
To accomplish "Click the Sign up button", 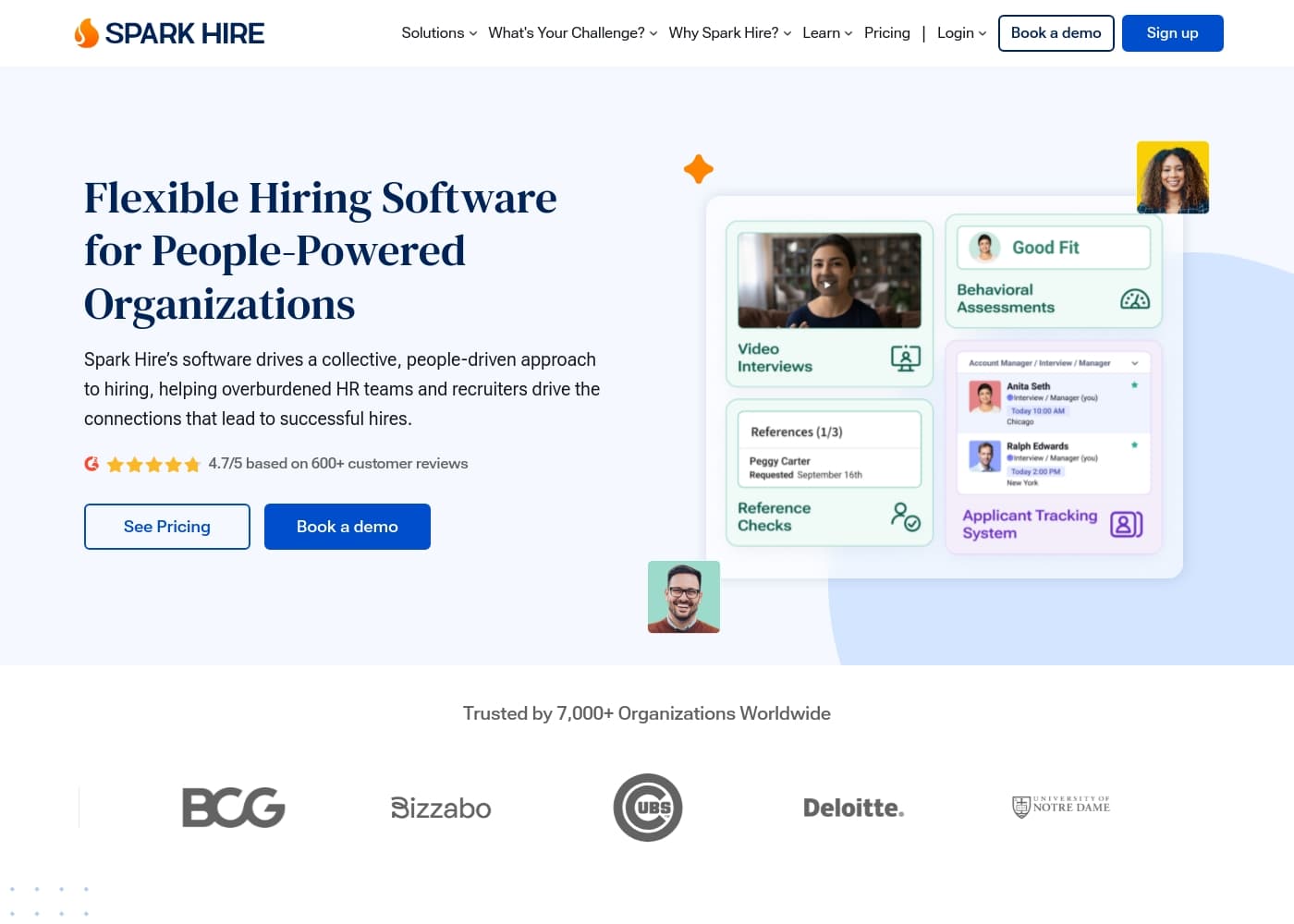I will [x=1173, y=33].
